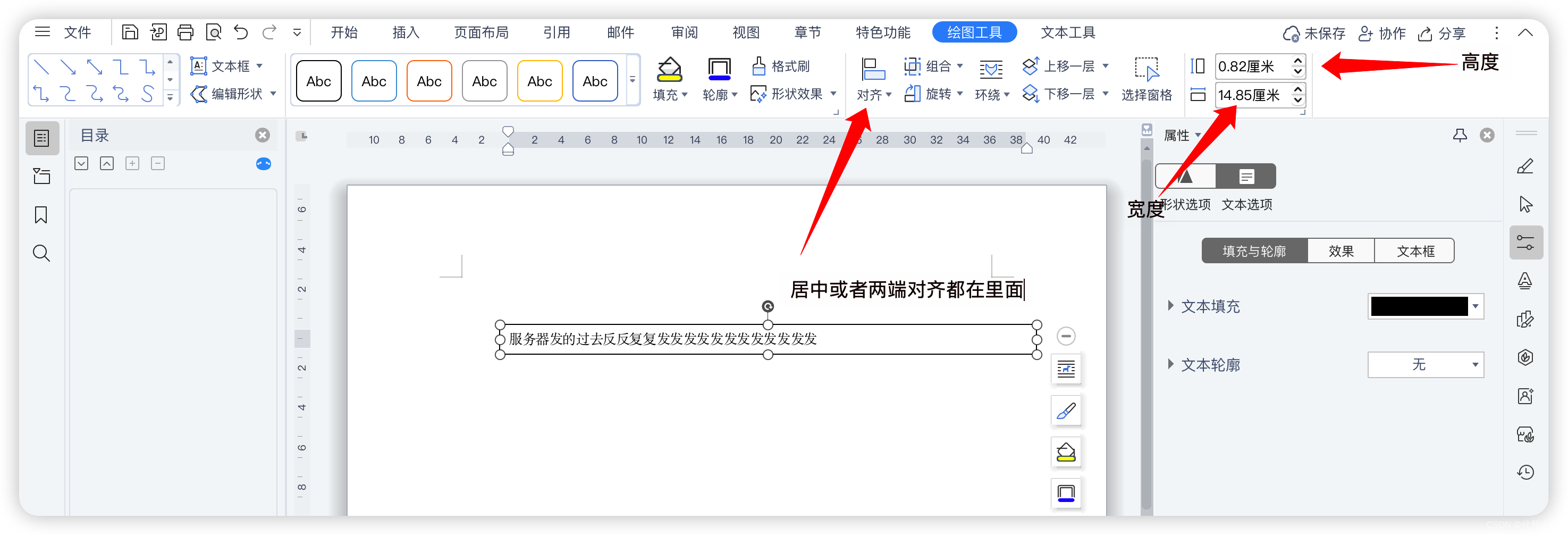Select the S-curve shape in the gallery
This screenshot has height=535, width=1568.
(x=147, y=93)
